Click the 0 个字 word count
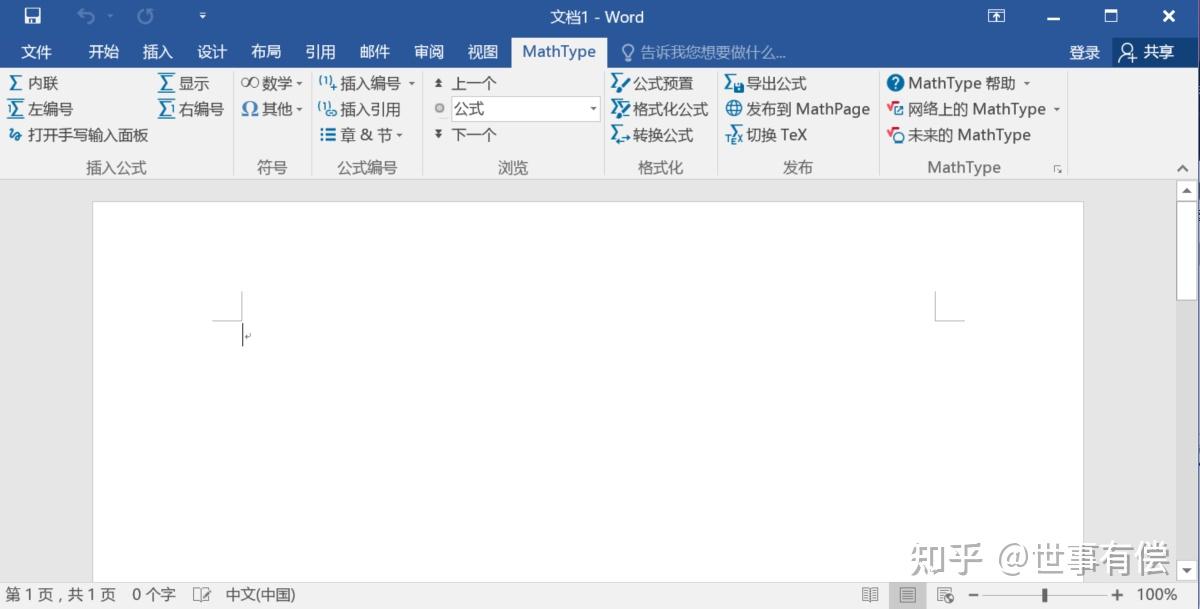1200x609 pixels. tap(154, 595)
